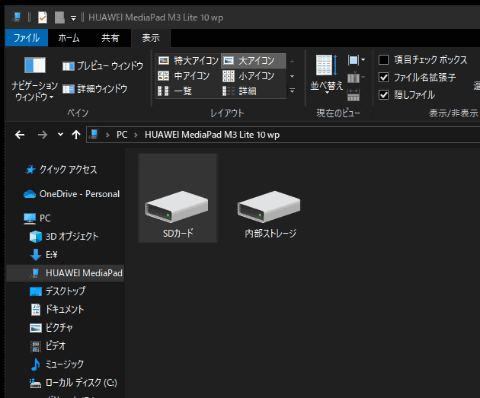
Task: Expand the layout gallery more options
Action: click(x=292, y=90)
